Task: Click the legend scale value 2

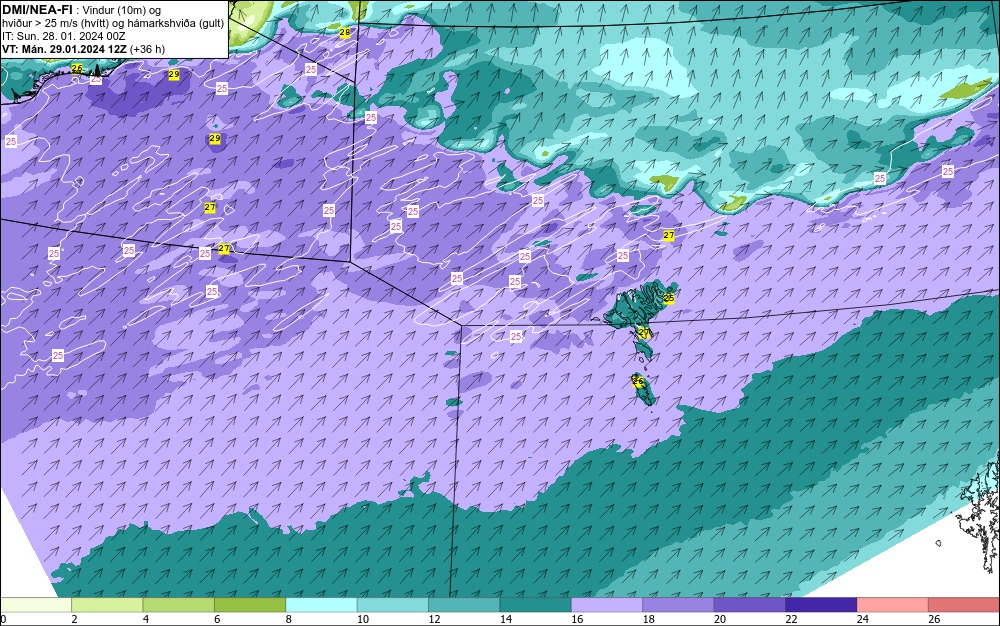Action: [x=75, y=619]
